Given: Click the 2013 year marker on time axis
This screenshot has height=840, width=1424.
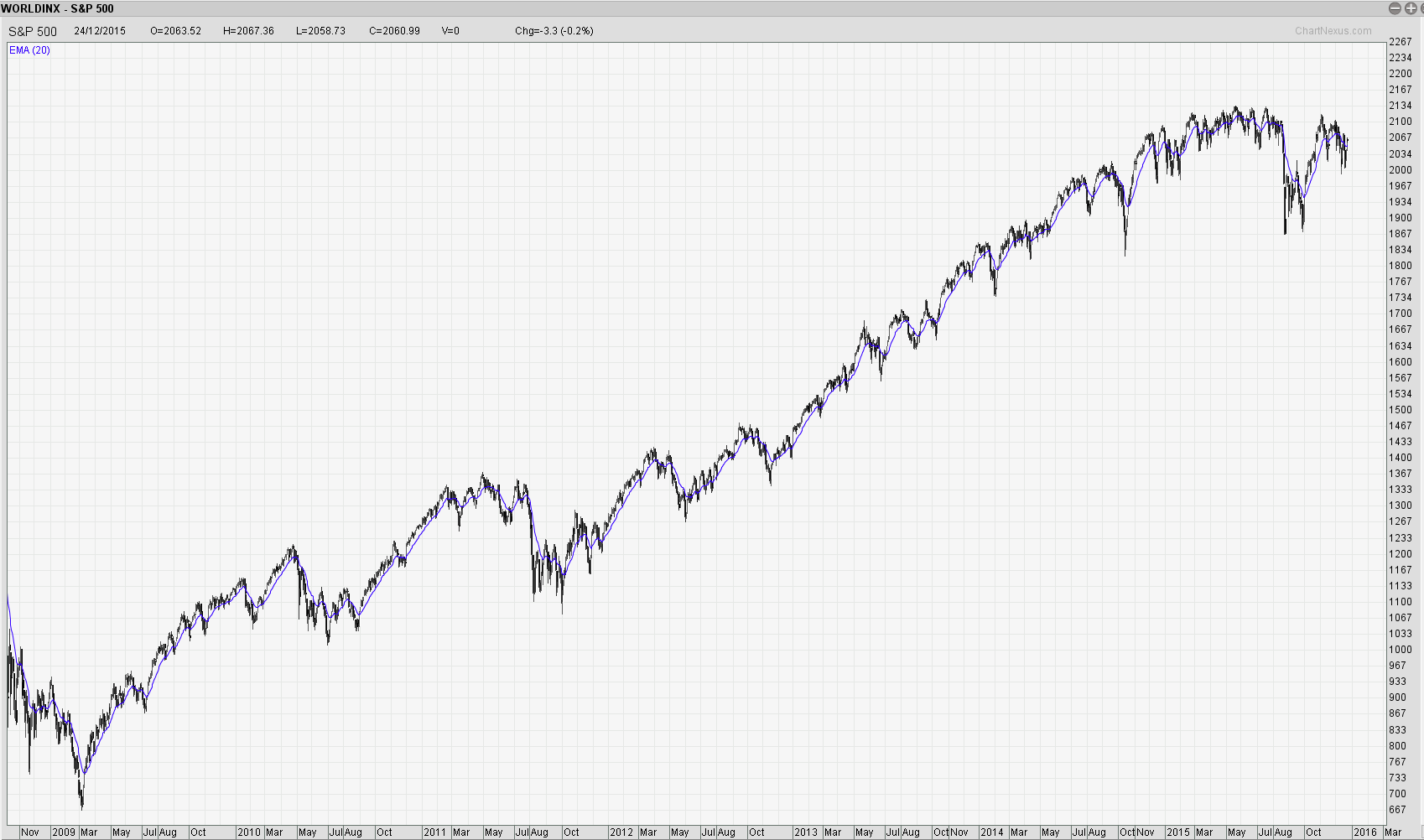Looking at the screenshot, I should click(805, 832).
